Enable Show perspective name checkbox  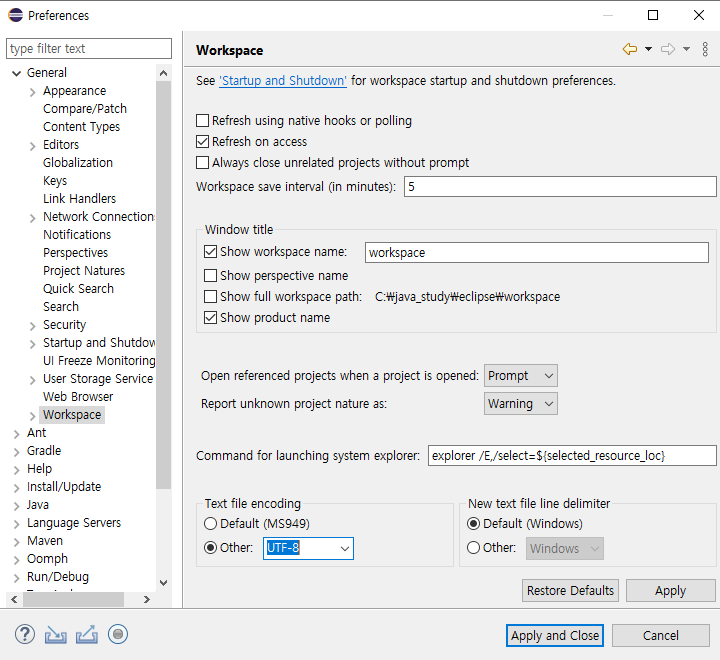pos(210,276)
